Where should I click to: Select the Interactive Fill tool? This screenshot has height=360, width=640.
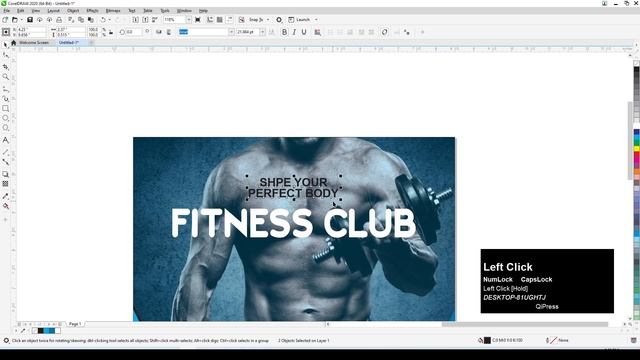pyautogui.click(x=6, y=206)
